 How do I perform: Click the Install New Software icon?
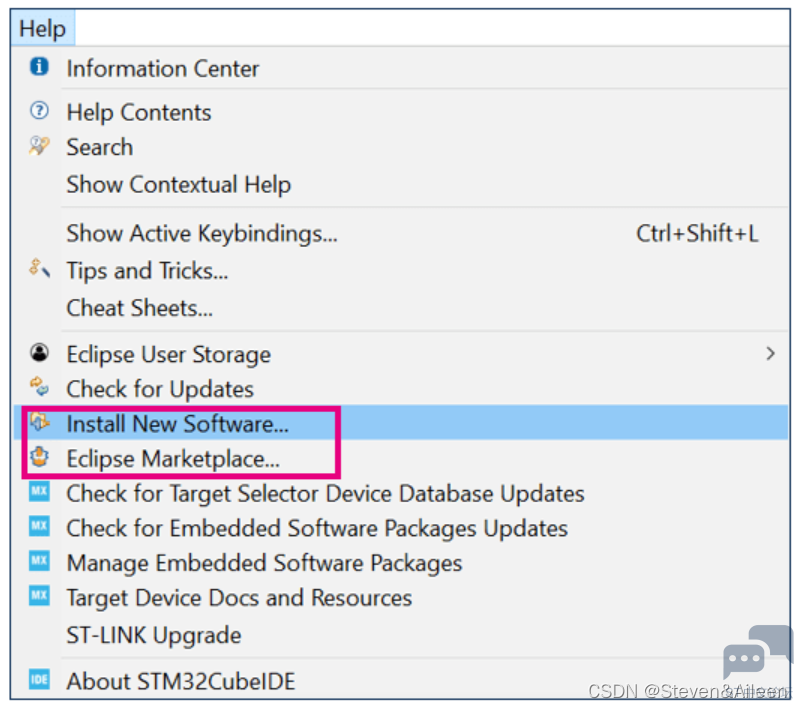pyautogui.click(x=39, y=422)
